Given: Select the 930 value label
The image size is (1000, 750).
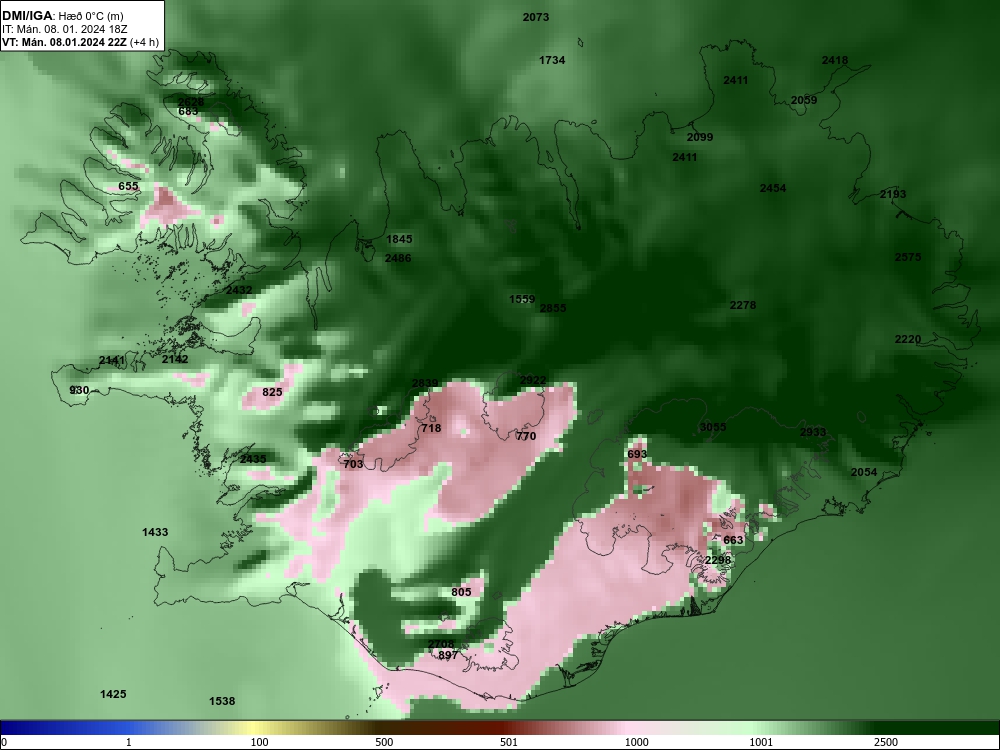Looking at the screenshot, I should [x=79, y=390].
